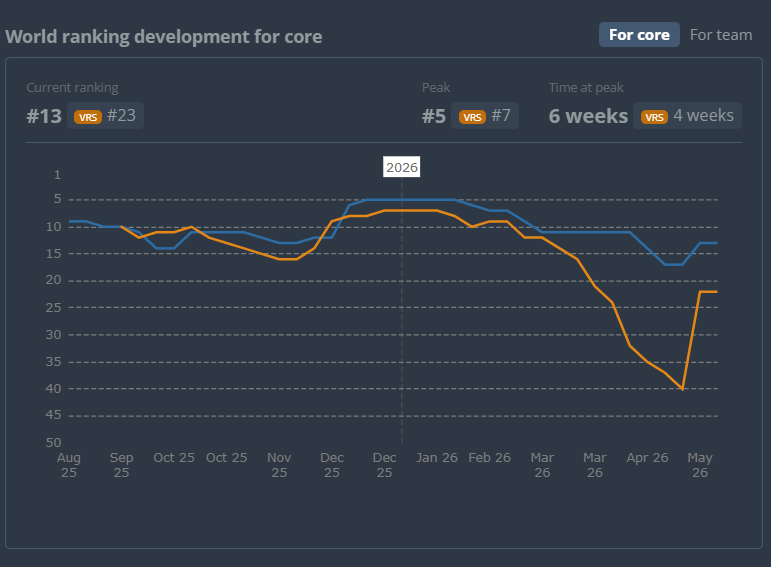The image size is (771, 567).
Task: Click the World ranking development for core heading
Action: [164, 36]
